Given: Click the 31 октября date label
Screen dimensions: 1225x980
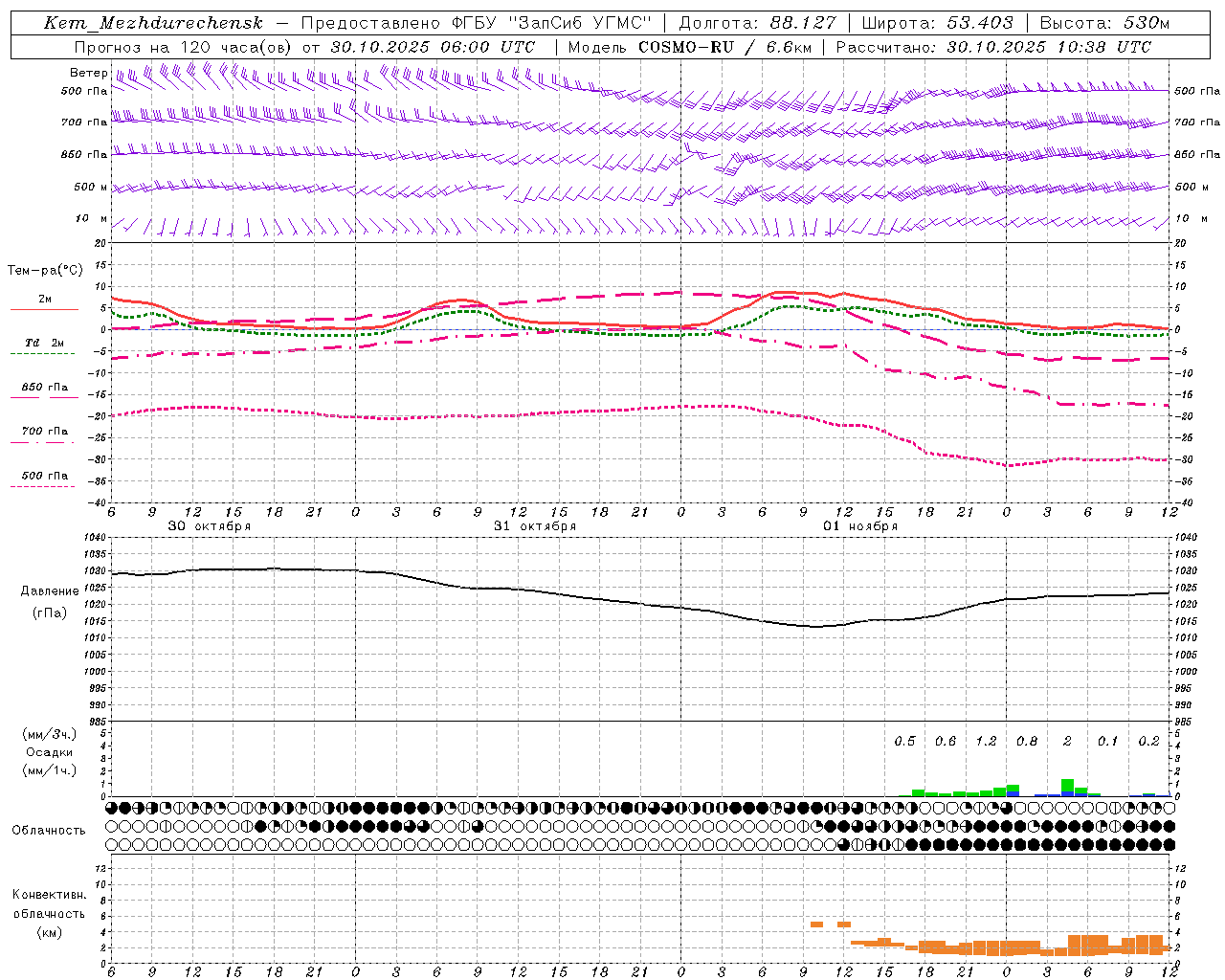Looking at the screenshot, I should (x=535, y=526).
